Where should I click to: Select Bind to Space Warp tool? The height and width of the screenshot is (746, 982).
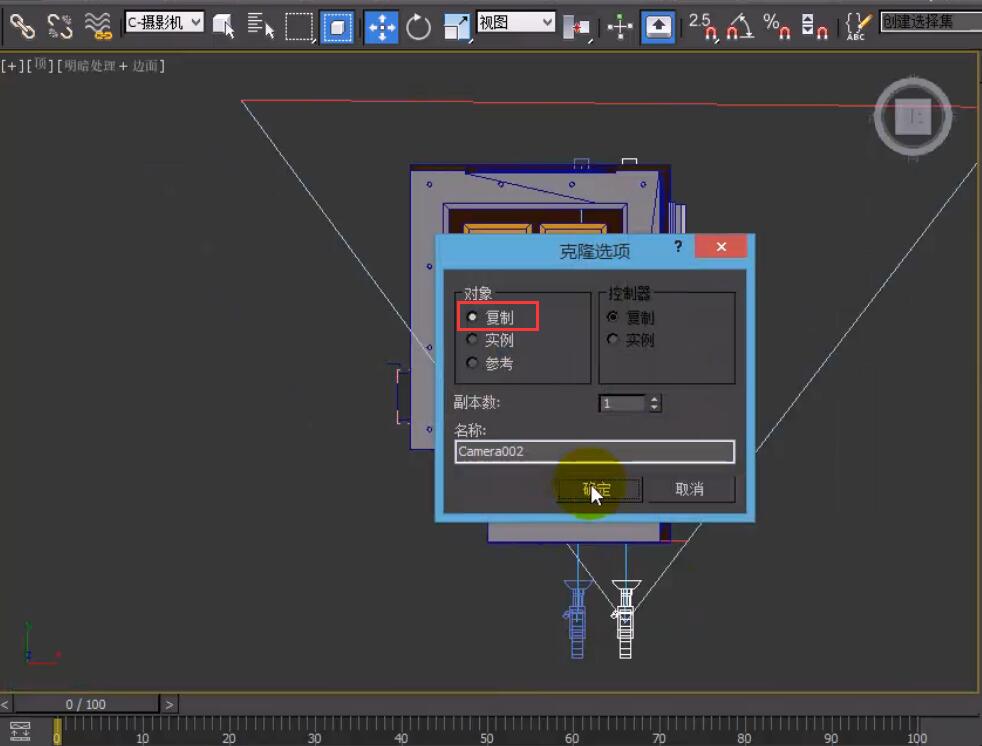point(98,26)
